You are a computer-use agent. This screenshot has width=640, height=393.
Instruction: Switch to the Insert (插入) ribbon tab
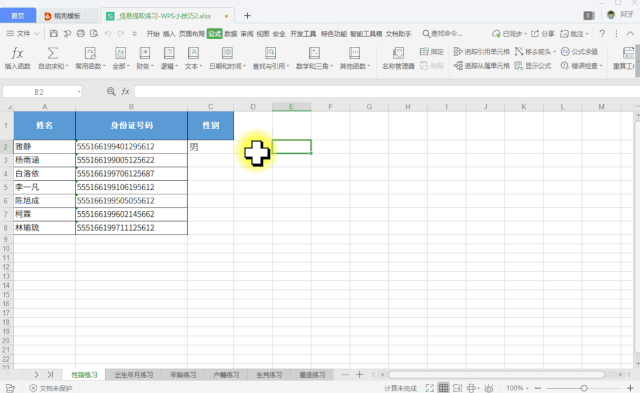coord(169,33)
